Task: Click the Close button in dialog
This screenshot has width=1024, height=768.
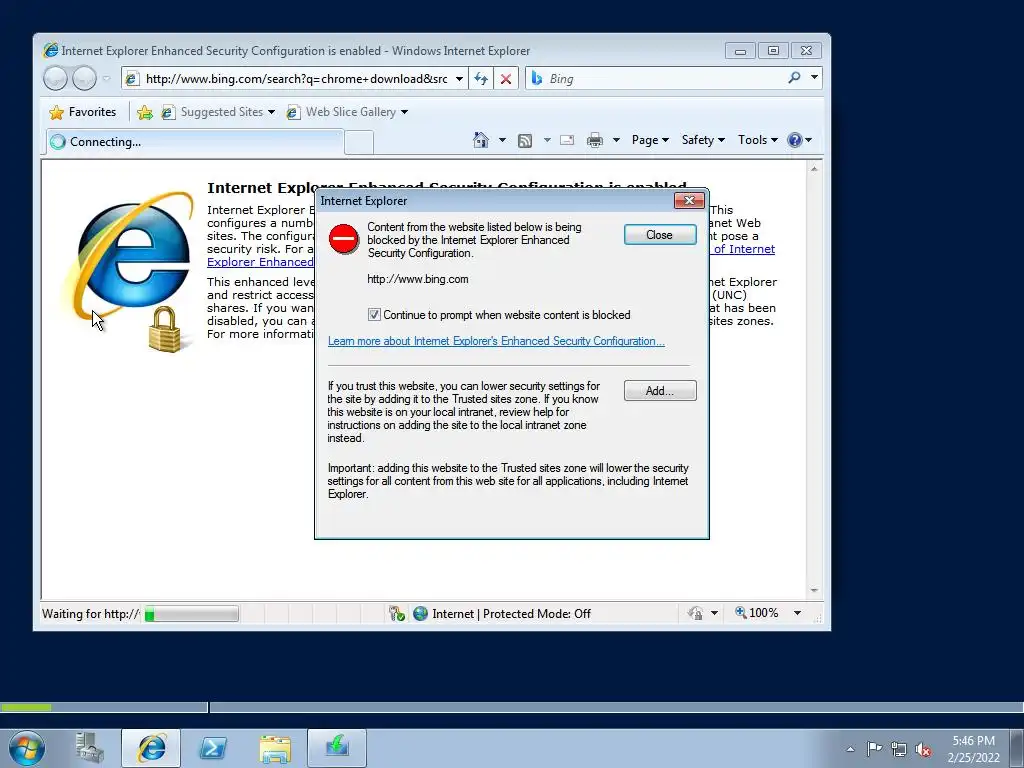Action: pyautogui.click(x=660, y=235)
